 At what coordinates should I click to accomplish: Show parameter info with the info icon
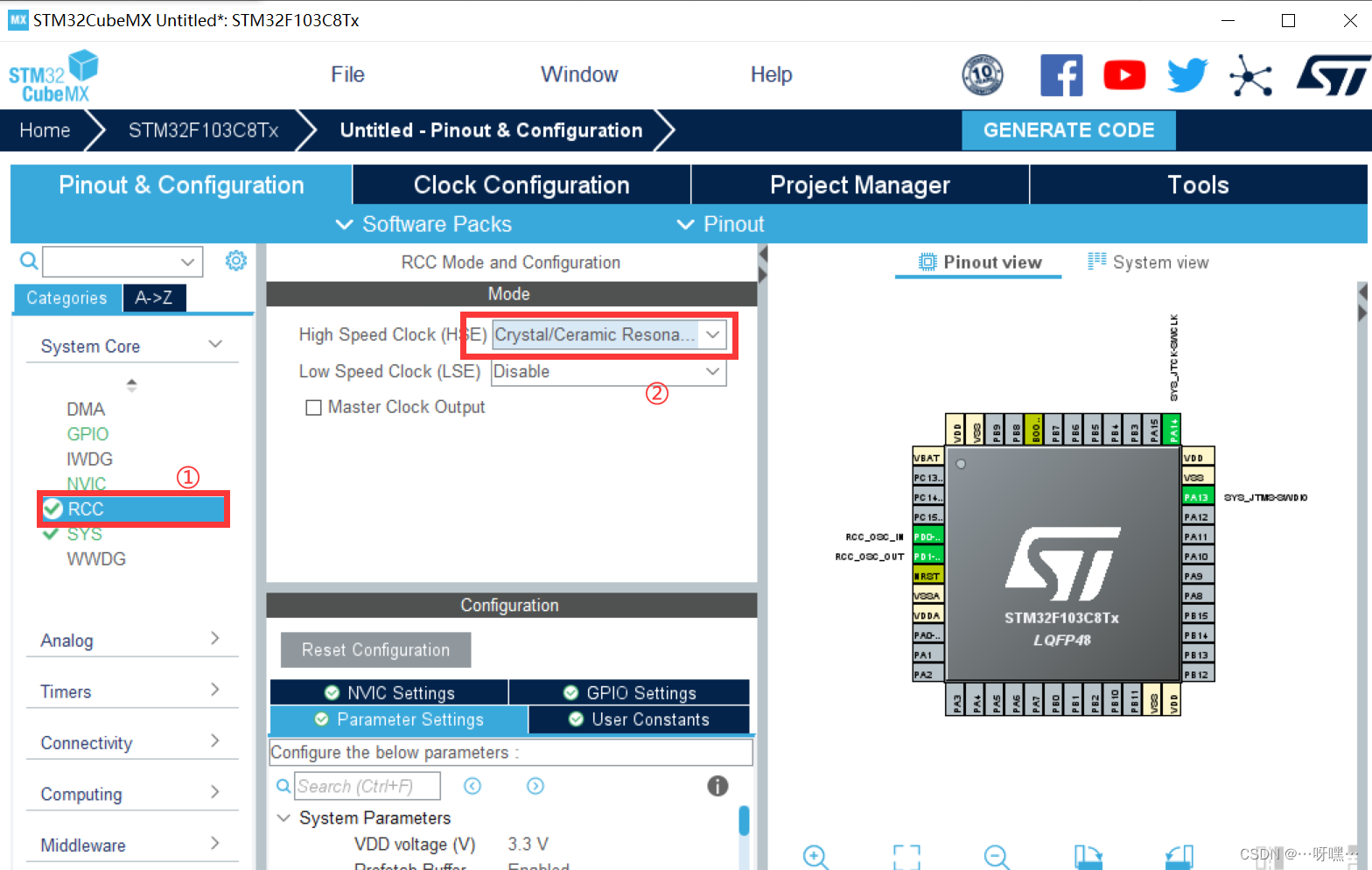coord(717,786)
